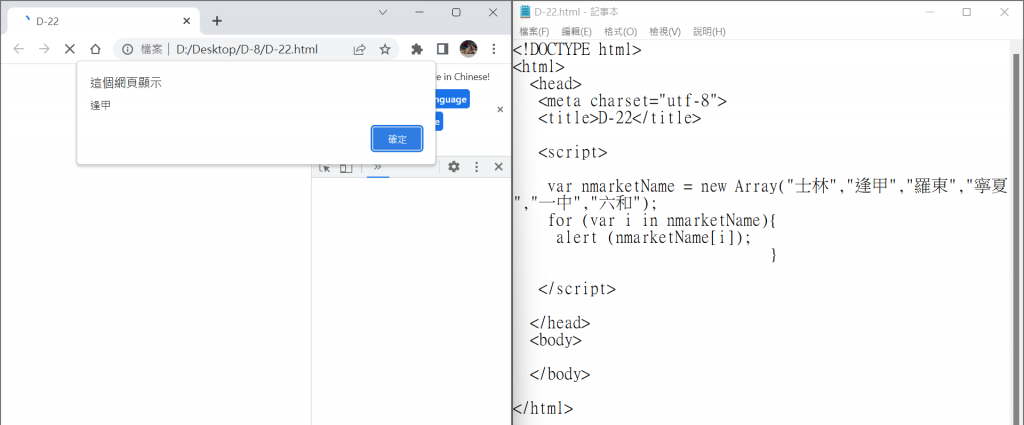Open Notepad 說明(H) menu
This screenshot has height=425, width=1024.
(x=709, y=31)
